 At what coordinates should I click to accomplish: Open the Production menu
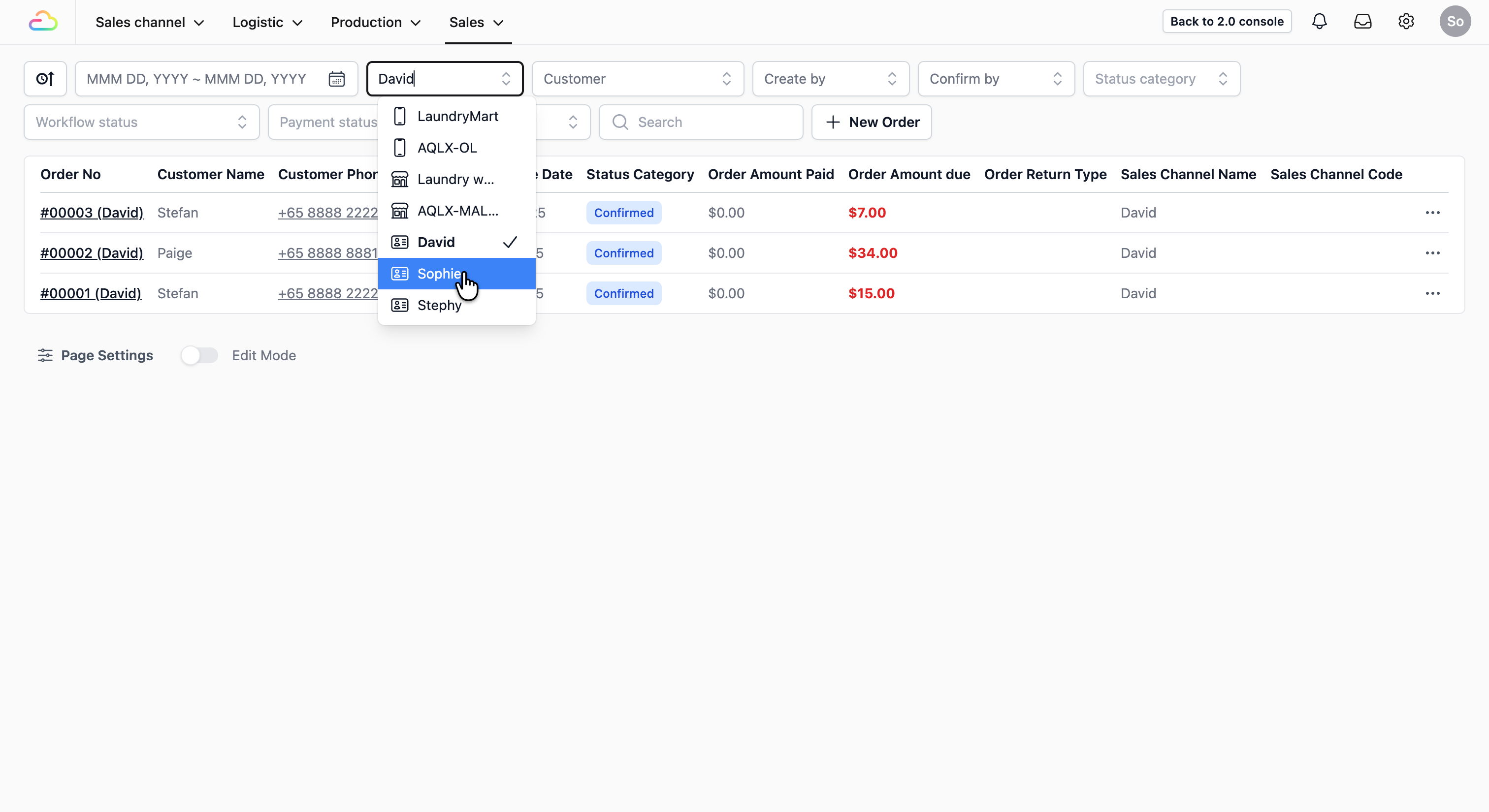(375, 22)
